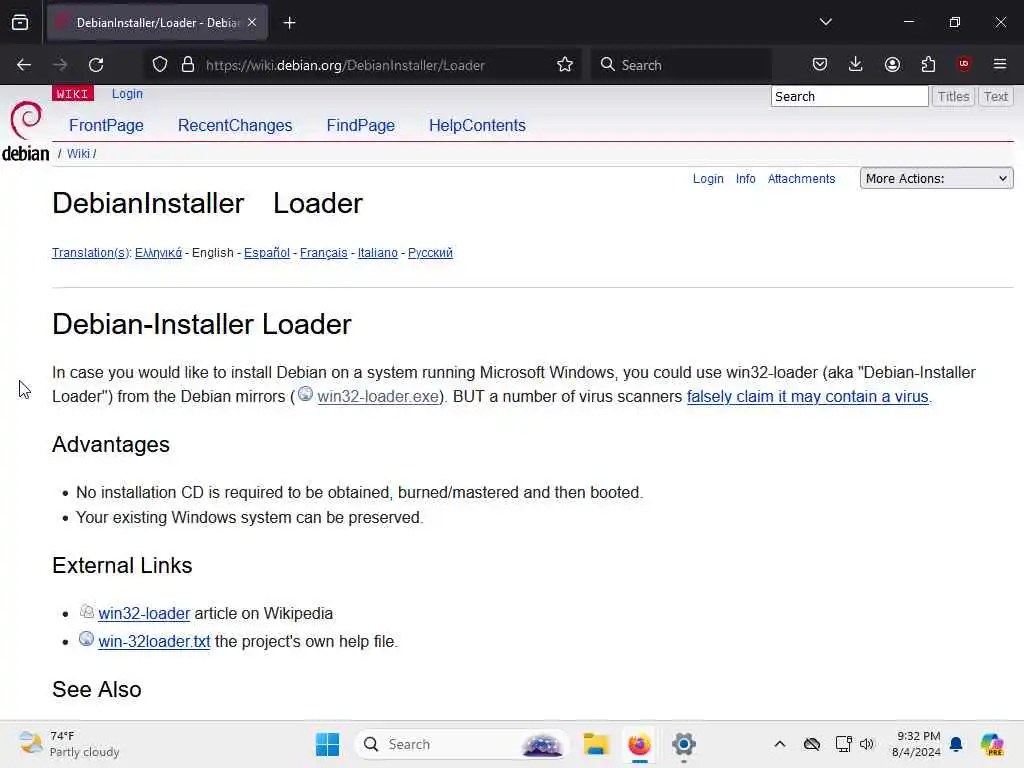Screen dimensions: 1024x768
Task: Reload the current page
Action: click(x=96, y=65)
